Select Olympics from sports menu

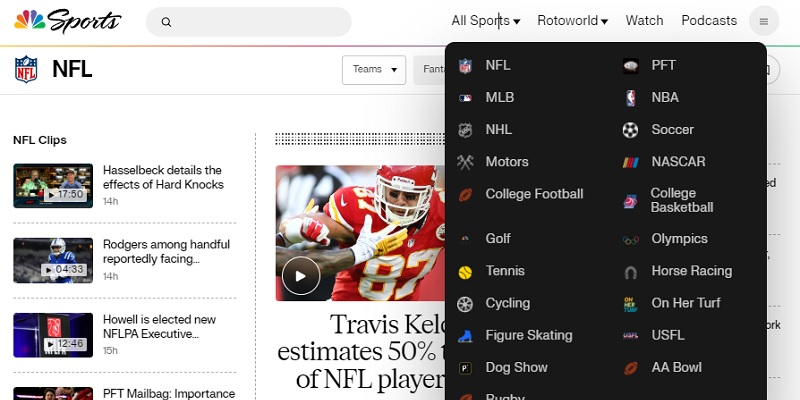coord(679,239)
